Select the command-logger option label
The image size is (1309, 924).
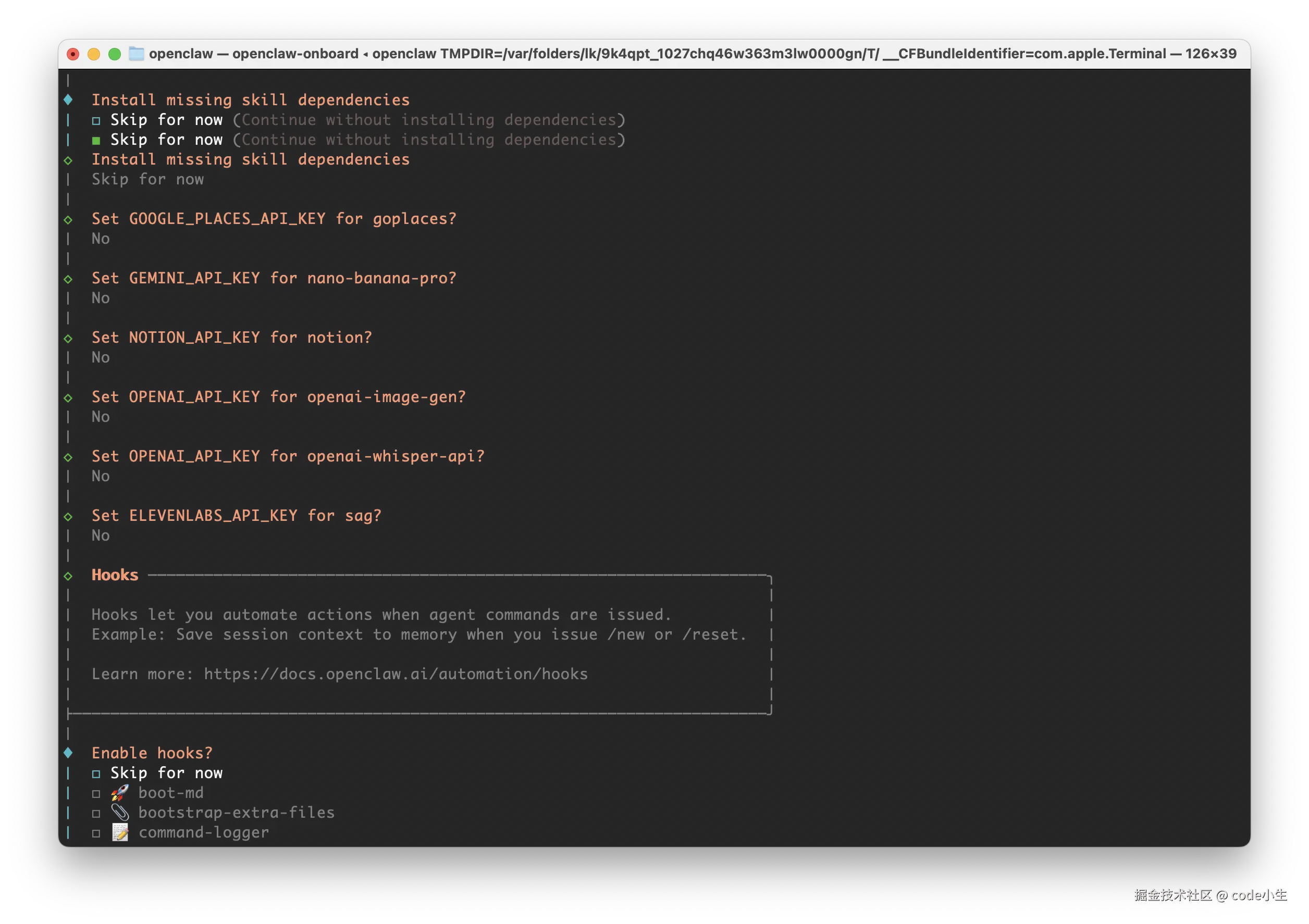coord(204,832)
